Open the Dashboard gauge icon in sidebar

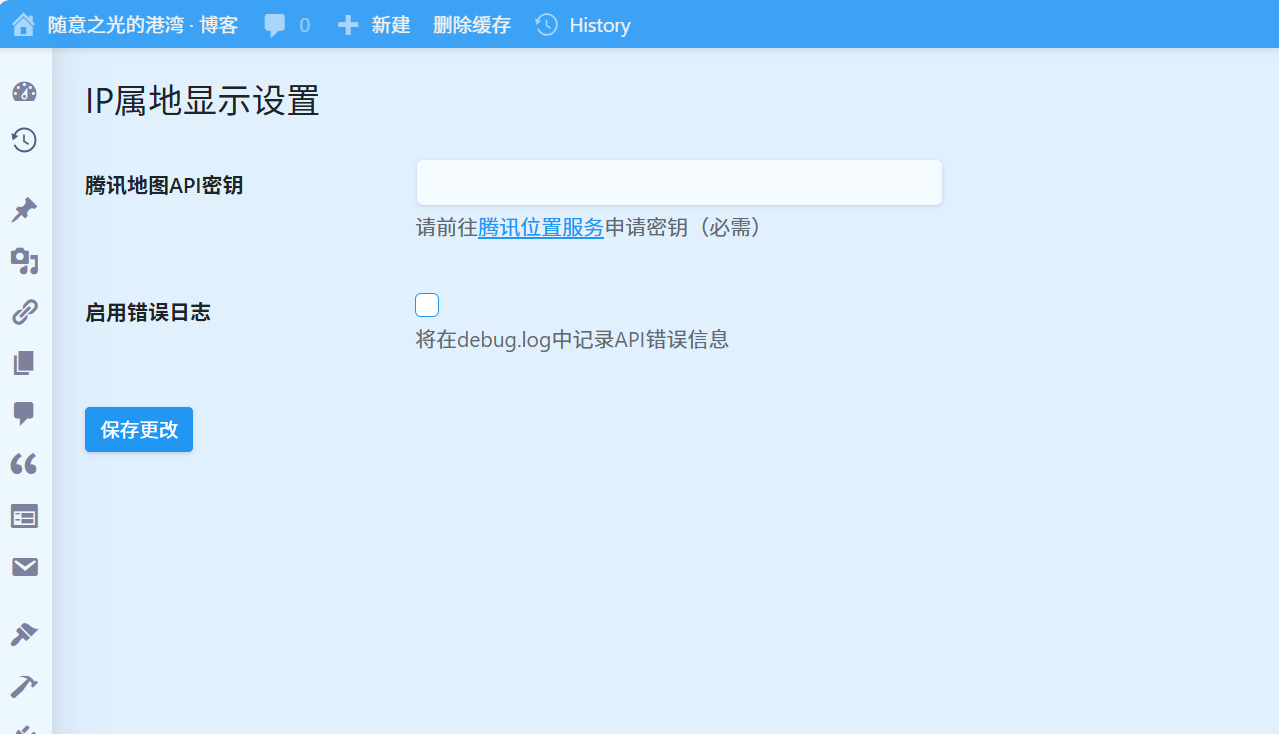click(24, 93)
